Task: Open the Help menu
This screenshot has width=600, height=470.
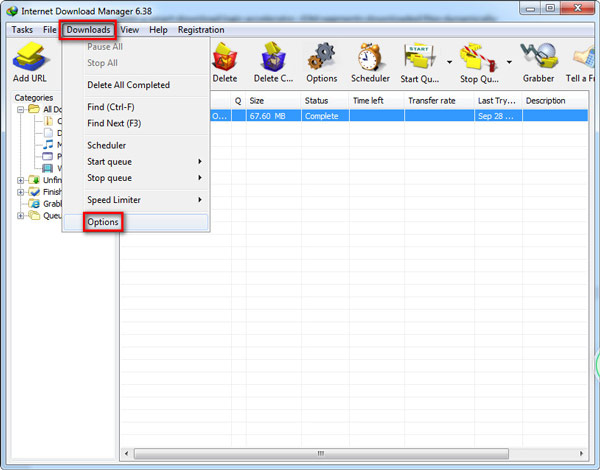Action: click(x=158, y=29)
